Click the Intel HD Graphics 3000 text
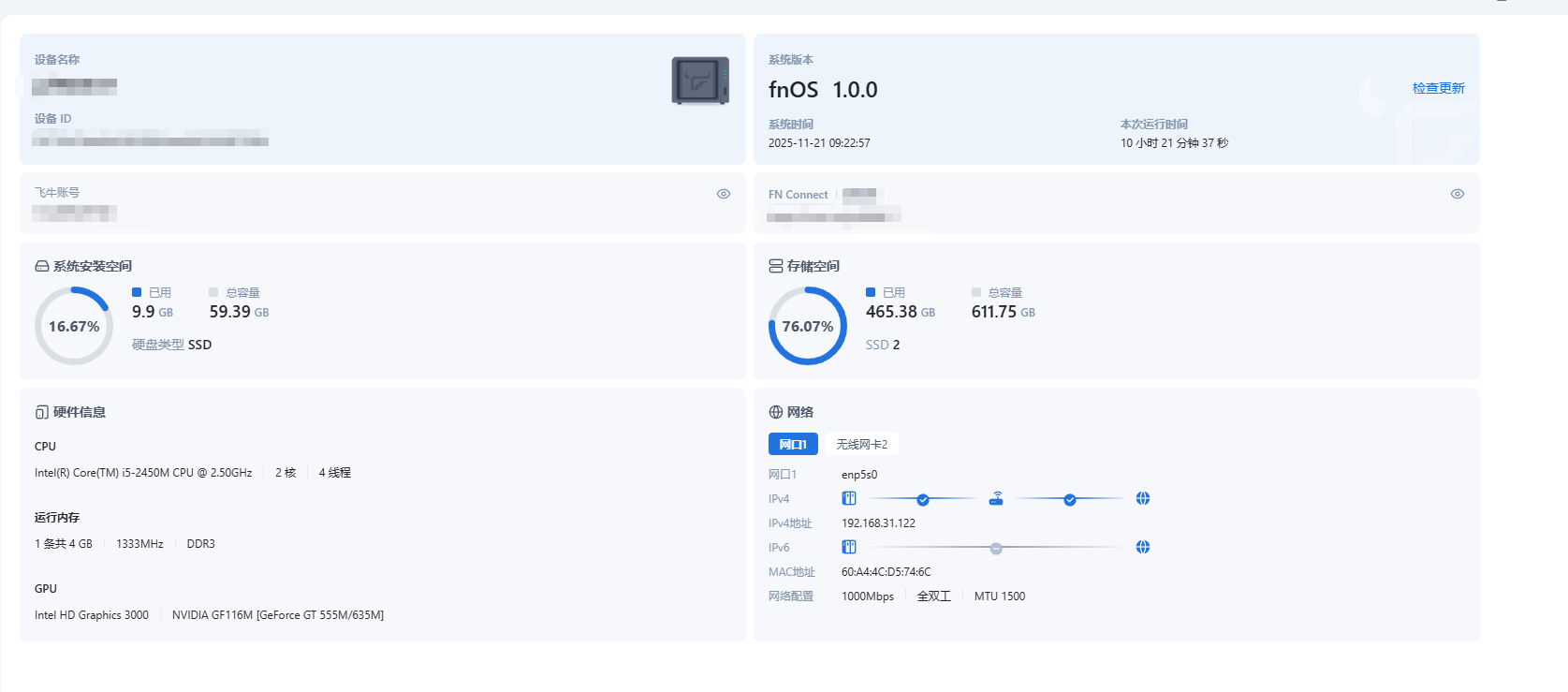 [x=92, y=615]
